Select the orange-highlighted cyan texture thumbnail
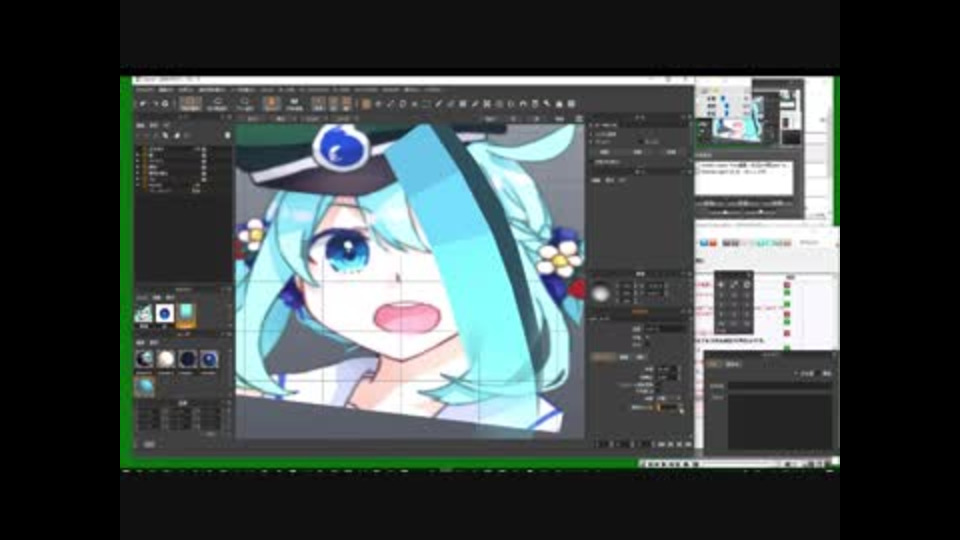960x540 pixels. click(186, 314)
